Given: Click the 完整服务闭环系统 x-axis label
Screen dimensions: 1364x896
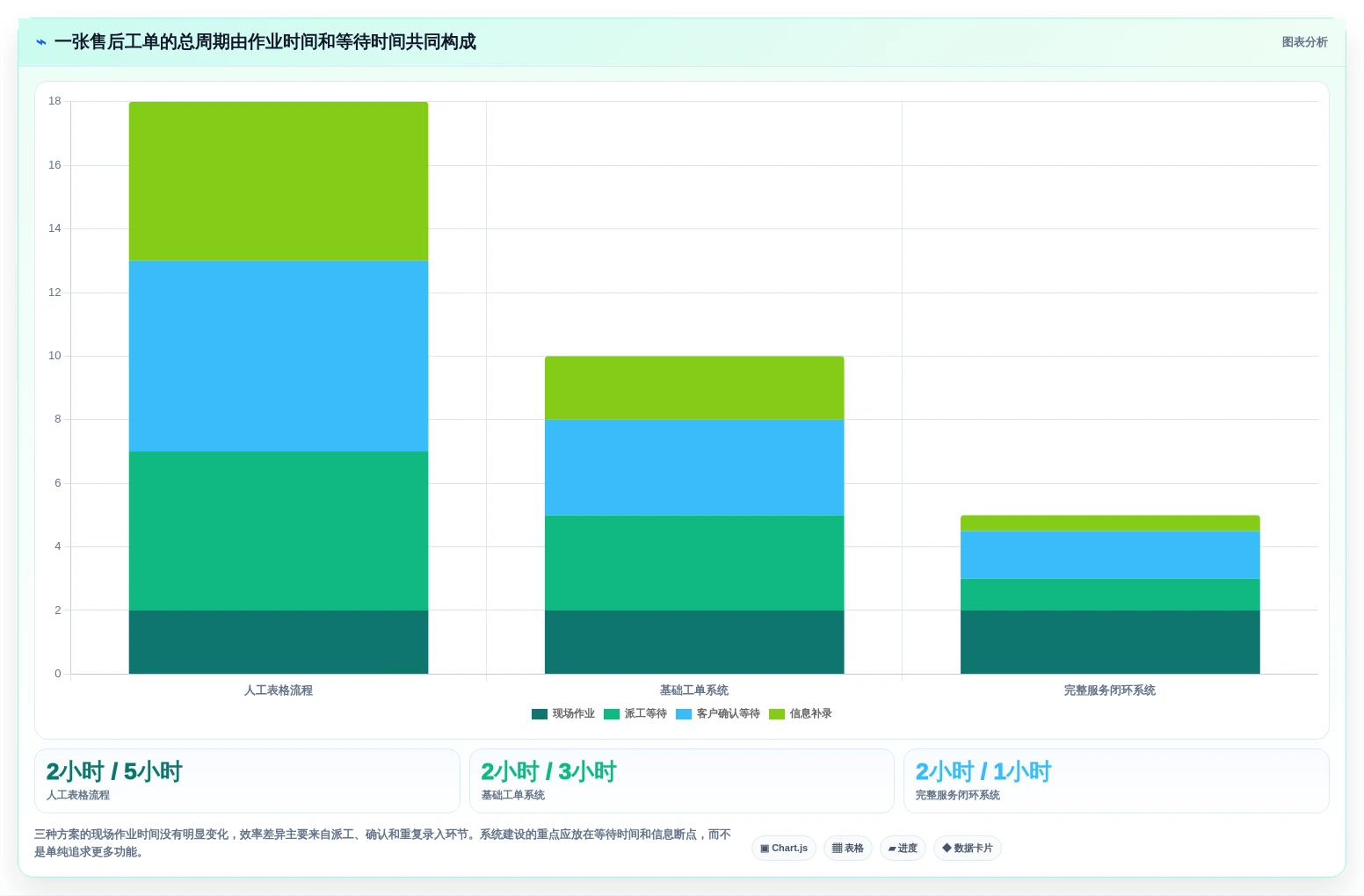Looking at the screenshot, I should pos(1110,690).
